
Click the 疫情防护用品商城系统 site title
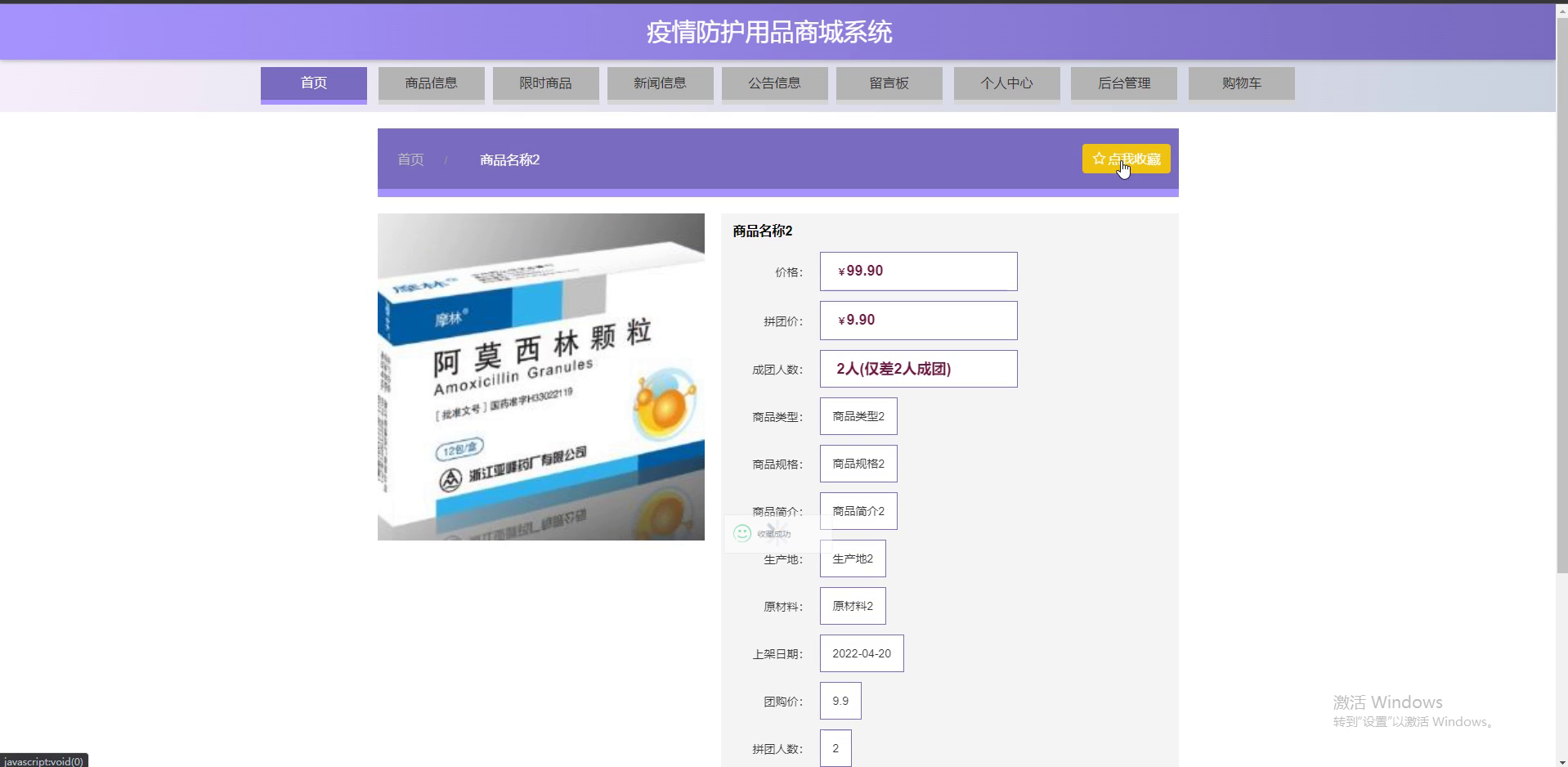coord(769,32)
